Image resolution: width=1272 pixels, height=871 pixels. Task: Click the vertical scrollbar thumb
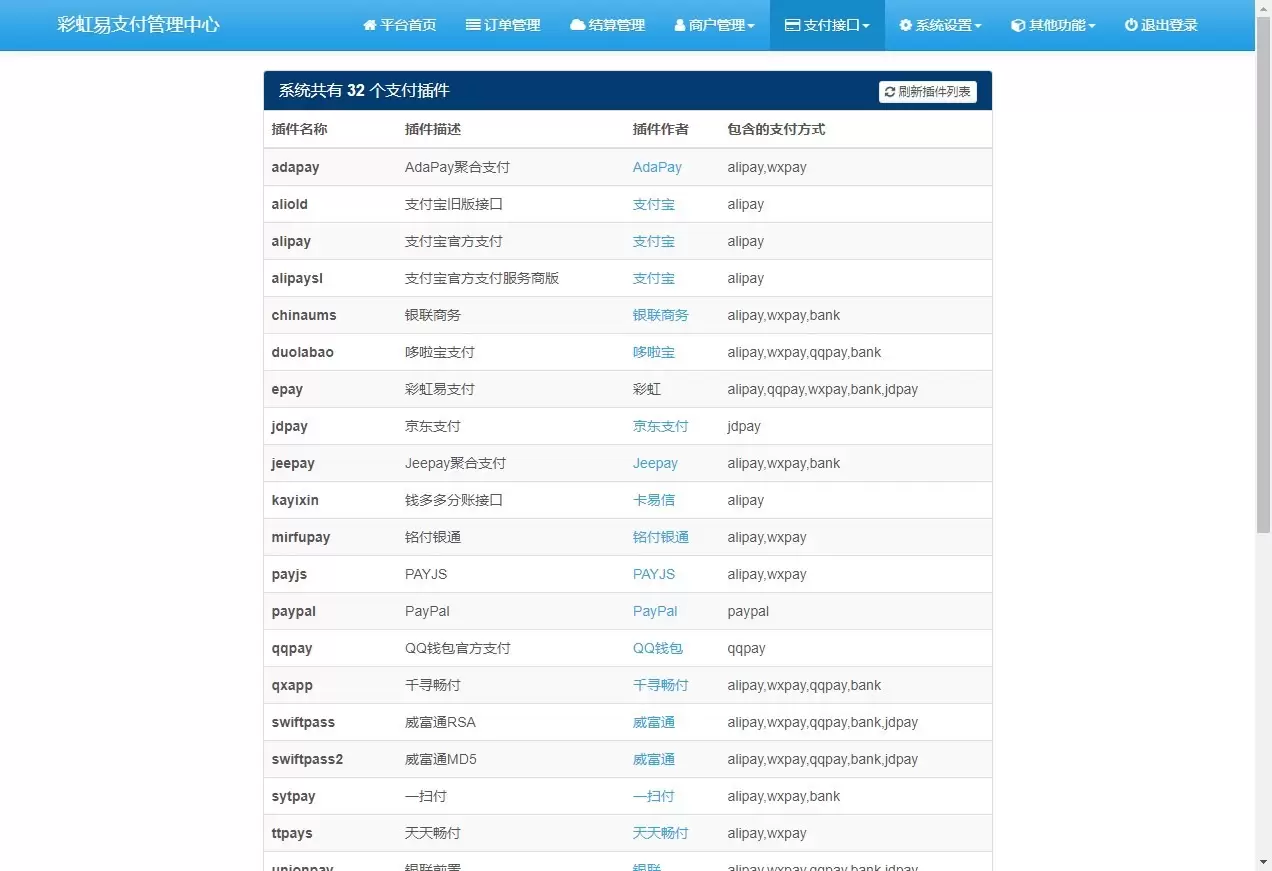[x=1263, y=276]
